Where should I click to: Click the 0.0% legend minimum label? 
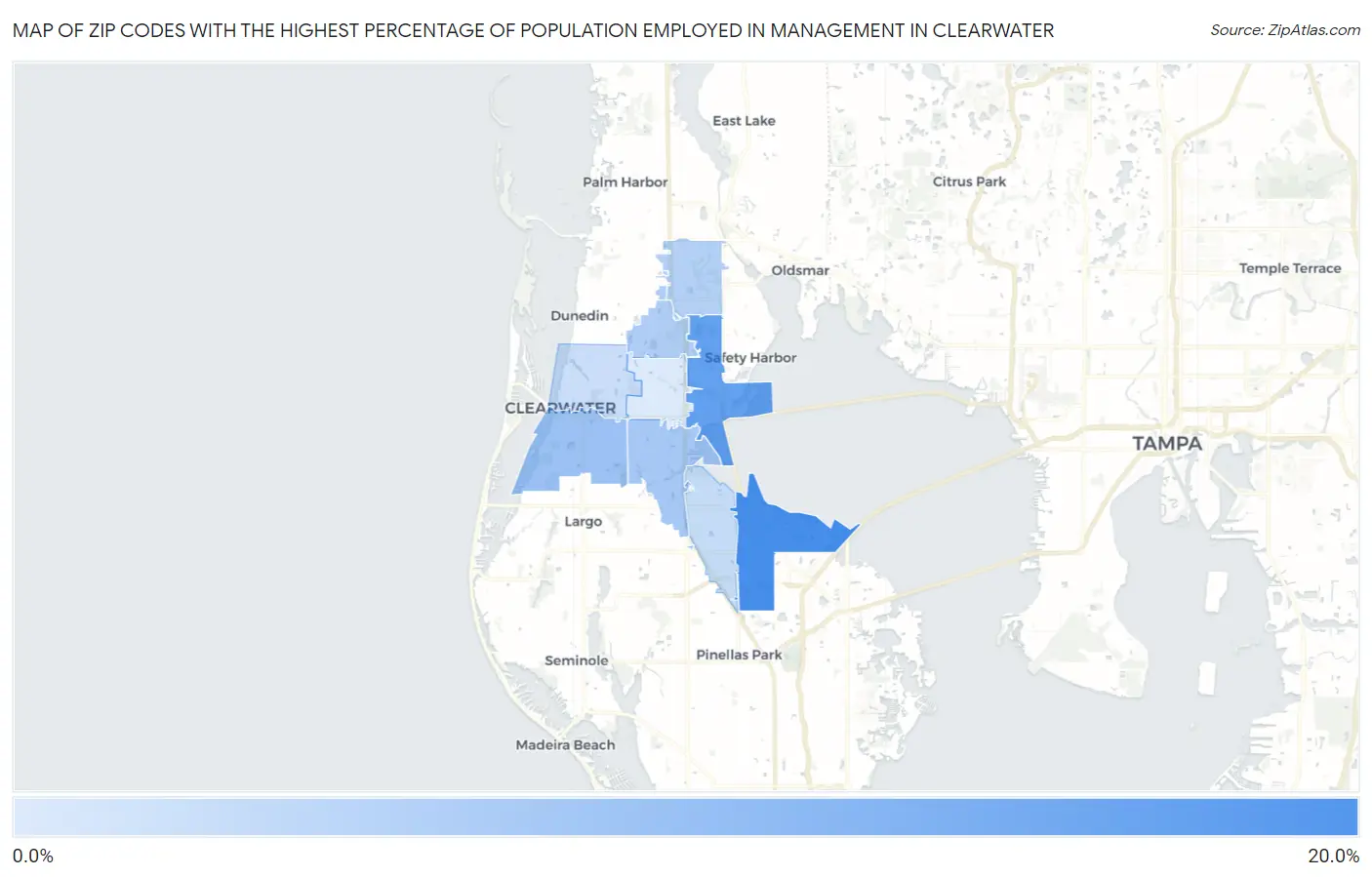tap(33, 856)
